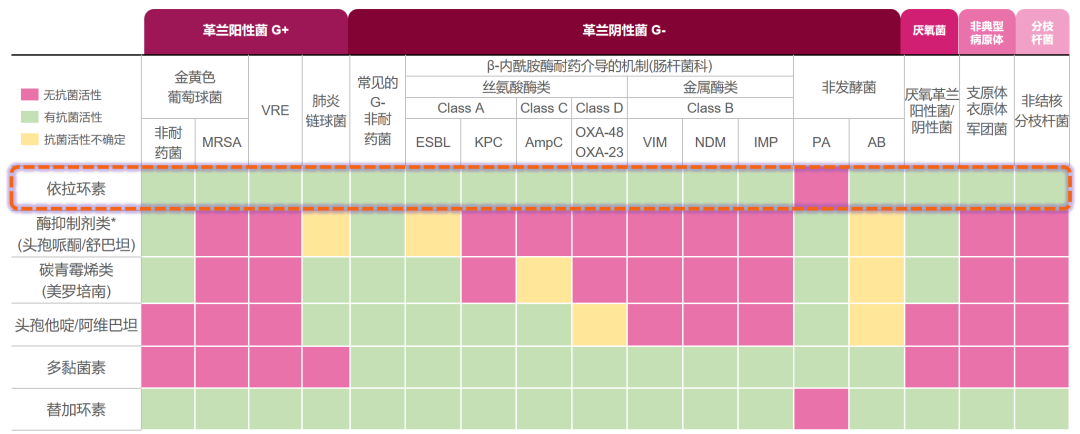This screenshot has height=434, width=1080.
Task: Select the 分枝杆菌 header tab
Action: pyautogui.click(x=1042, y=31)
